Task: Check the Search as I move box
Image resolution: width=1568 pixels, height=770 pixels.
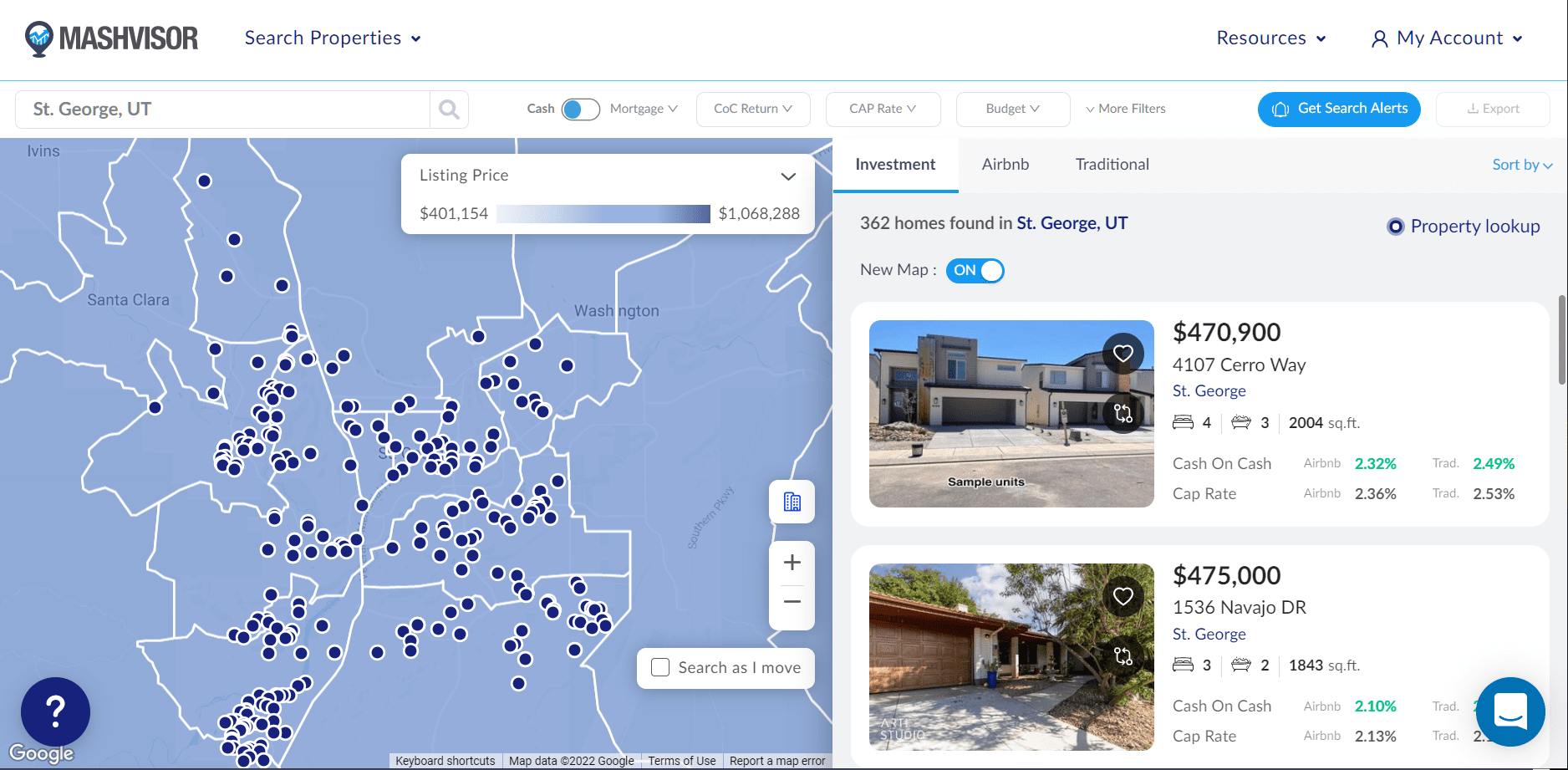Action: coord(660,667)
